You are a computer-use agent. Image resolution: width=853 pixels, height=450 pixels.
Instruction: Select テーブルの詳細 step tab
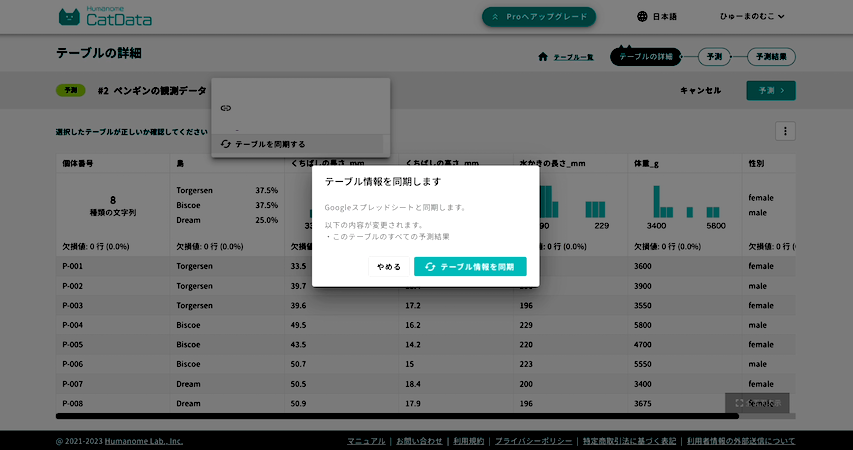point(645,57)
